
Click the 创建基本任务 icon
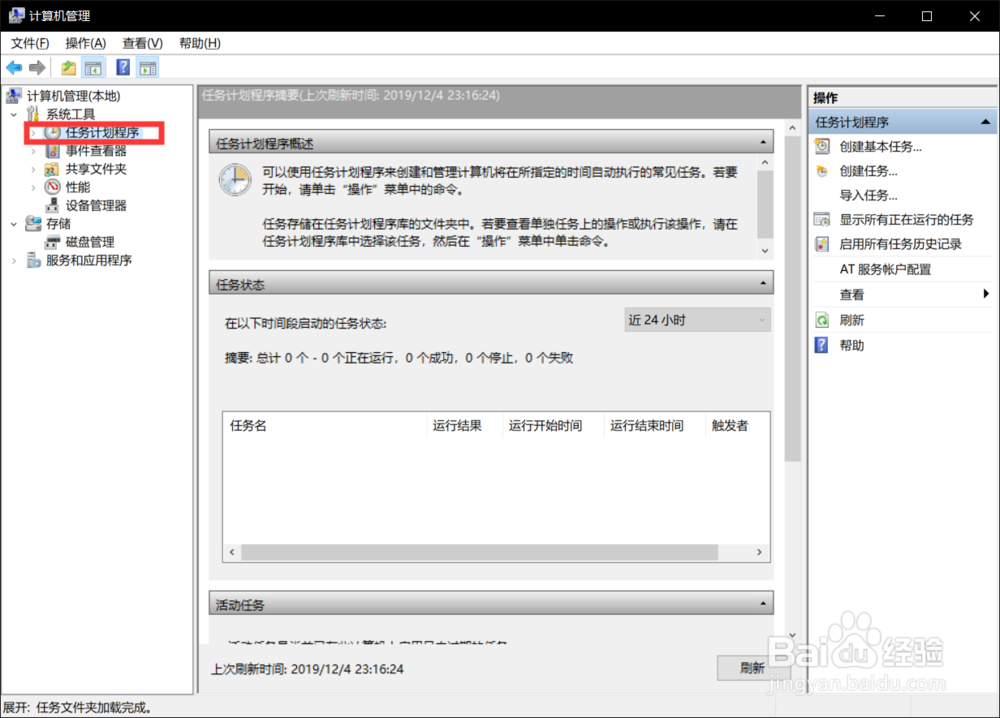pyautogui.click(x=823, y=147)
